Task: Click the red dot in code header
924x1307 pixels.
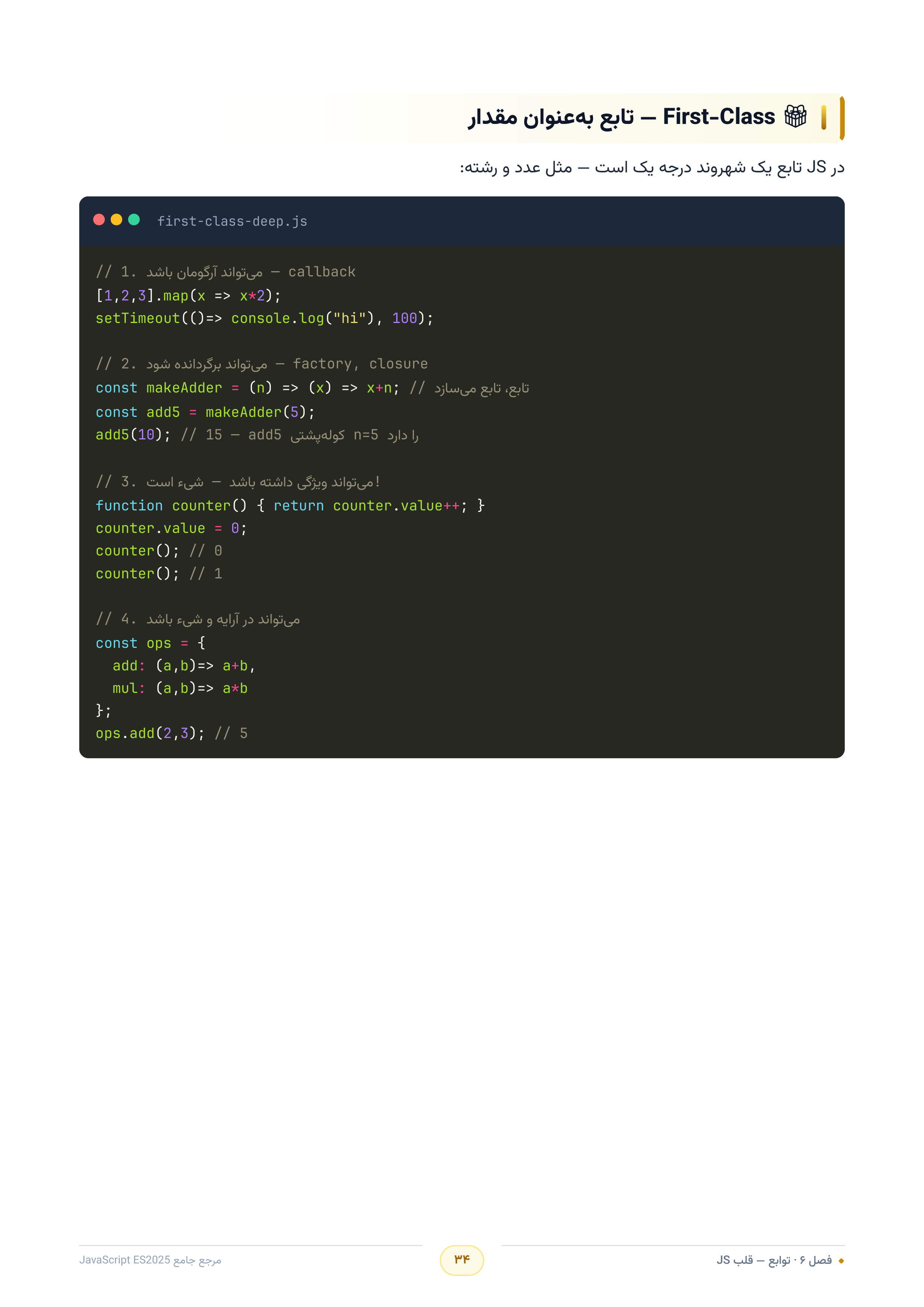Action: pyautogui.click(x=99, y=220)
